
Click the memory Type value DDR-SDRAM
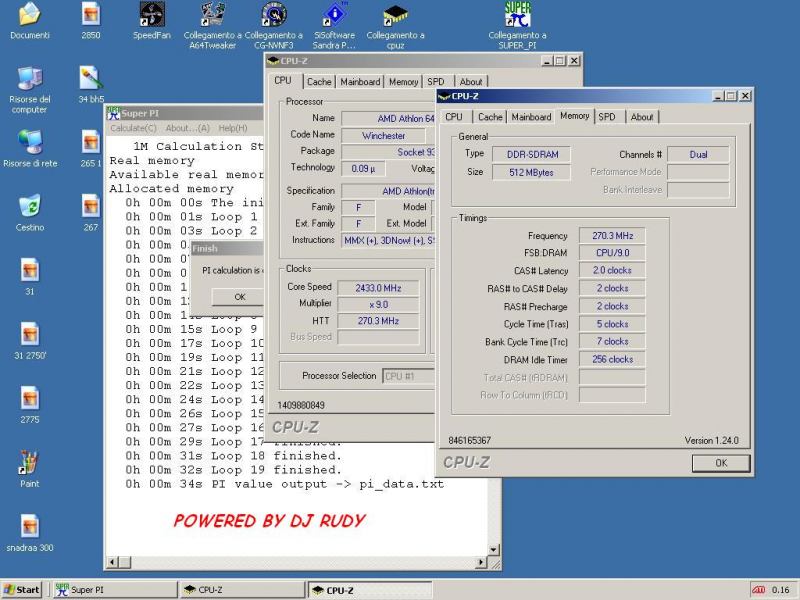(532, 154)
